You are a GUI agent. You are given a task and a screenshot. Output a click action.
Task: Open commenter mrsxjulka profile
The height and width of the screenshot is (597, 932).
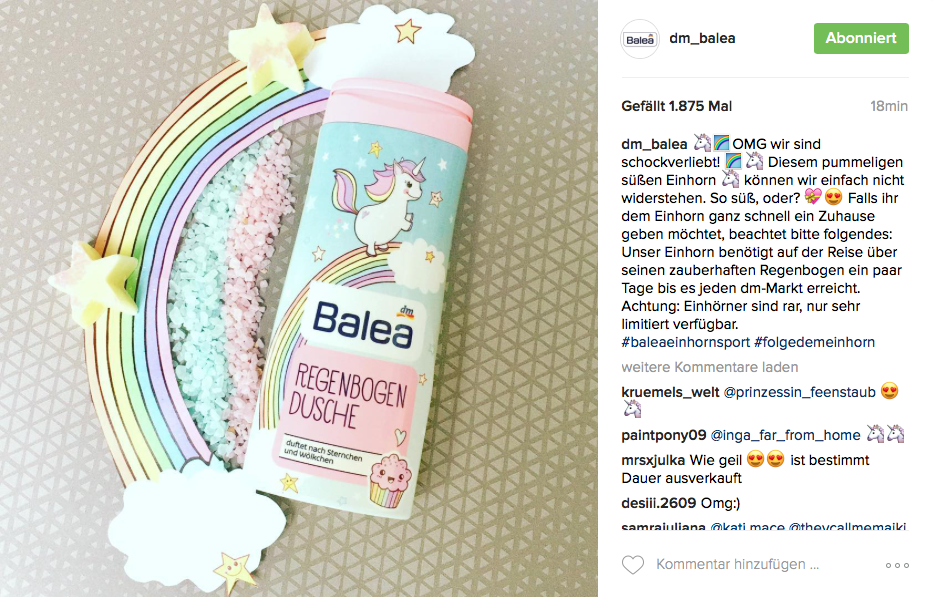pos(653,460)
